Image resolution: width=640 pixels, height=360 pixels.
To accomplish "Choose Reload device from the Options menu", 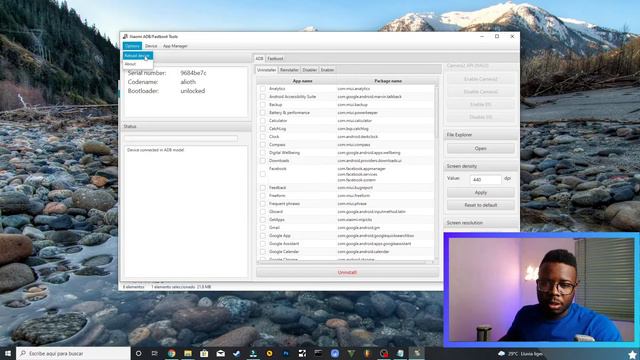I will [138, 56].
